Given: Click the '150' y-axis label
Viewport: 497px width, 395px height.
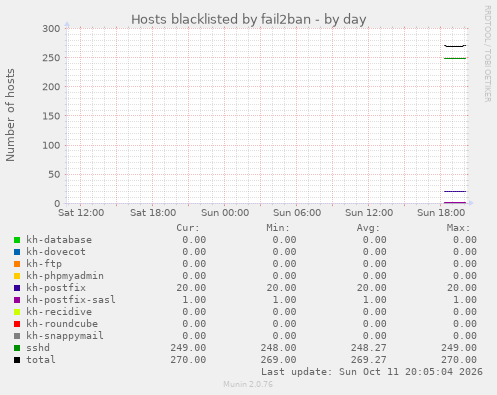Looking at the screenshot, I should (x=51, y=116).
